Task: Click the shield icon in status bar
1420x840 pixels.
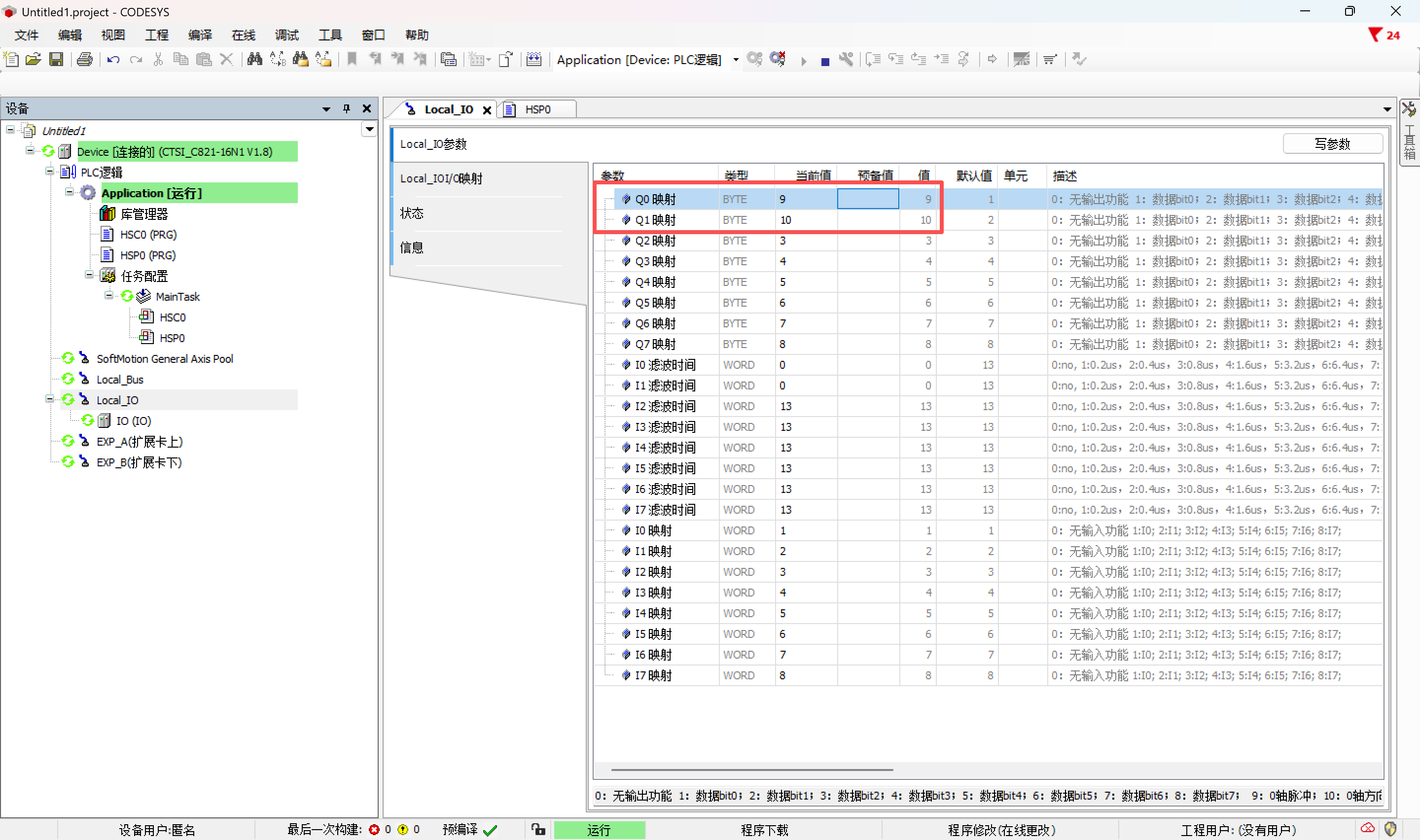Action: click(x=1390, y=830)
